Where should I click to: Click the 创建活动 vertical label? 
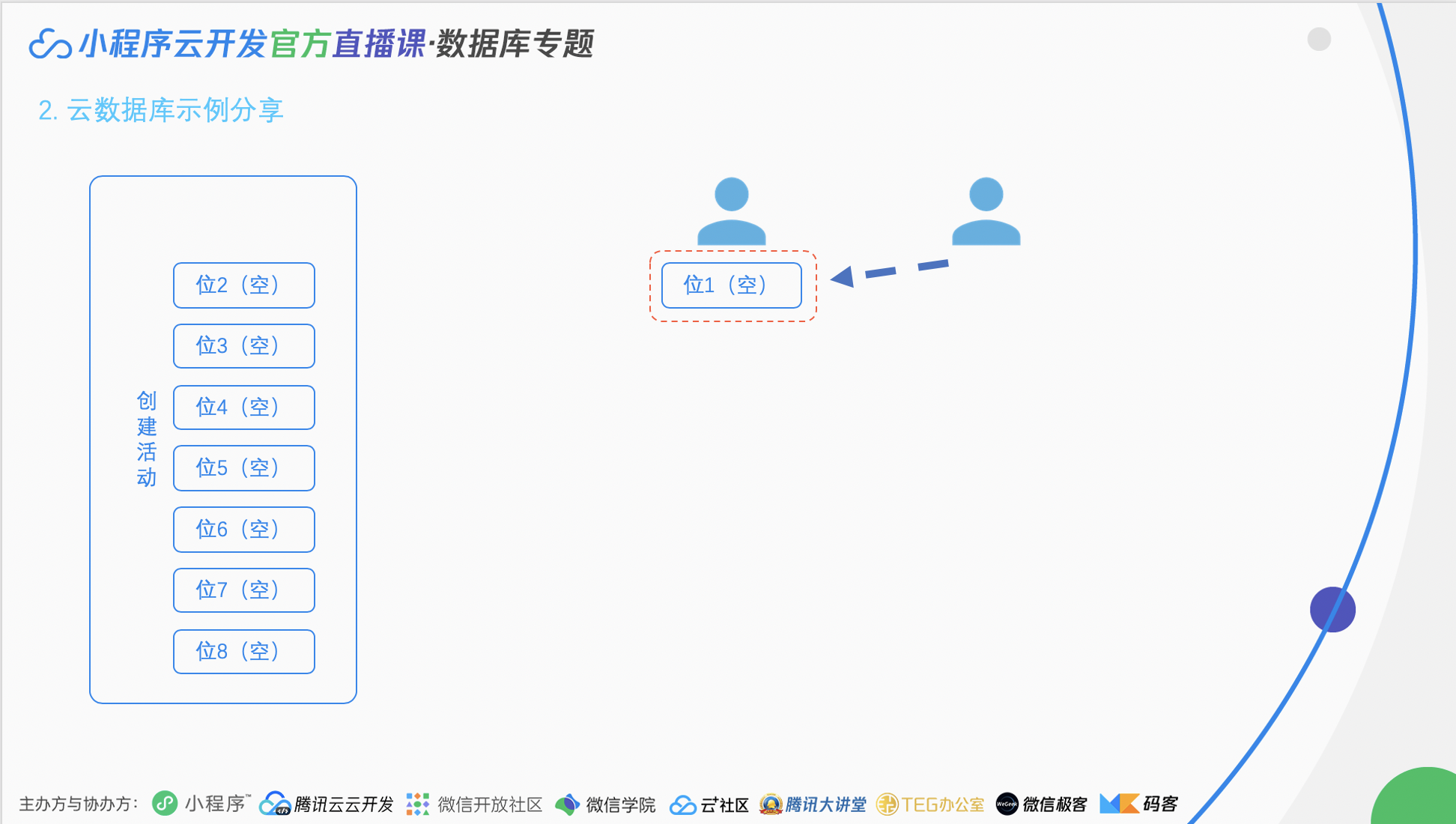147,439
